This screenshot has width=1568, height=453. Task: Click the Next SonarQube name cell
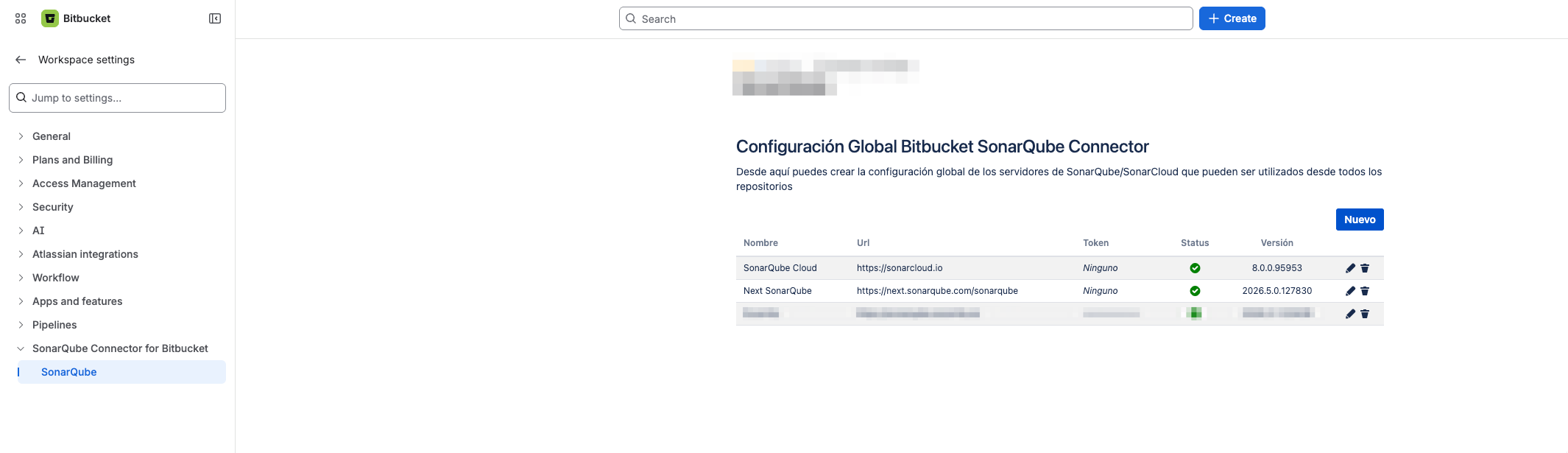pyautogui.click(x=777, y=291)
